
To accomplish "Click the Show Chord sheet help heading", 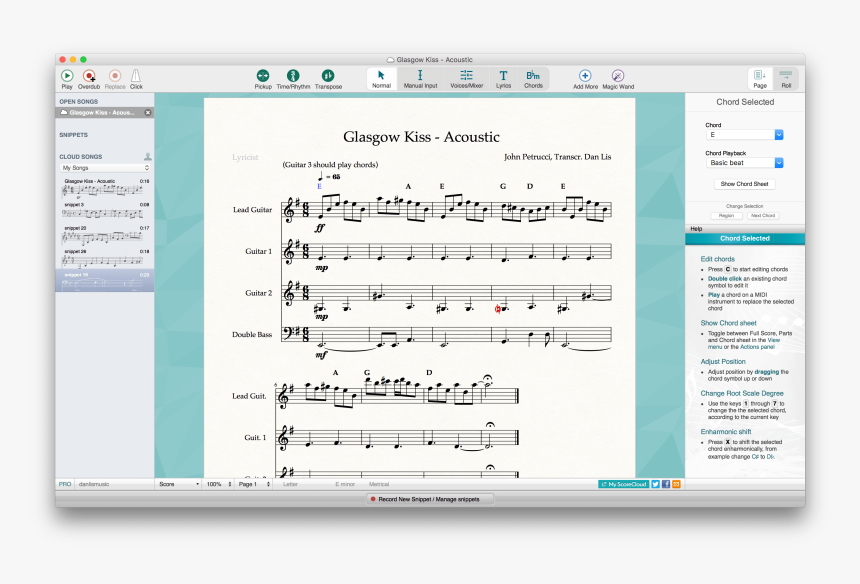I will click(728, 323).
